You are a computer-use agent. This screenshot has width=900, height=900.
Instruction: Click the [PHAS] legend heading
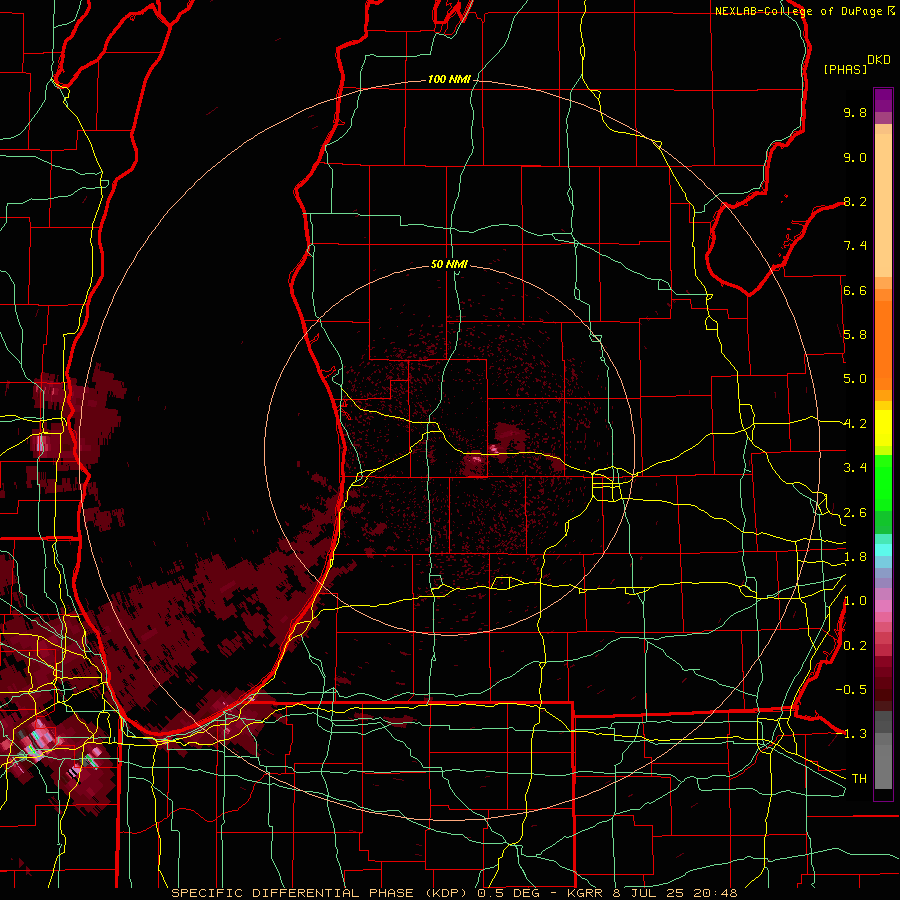(845, 69)
